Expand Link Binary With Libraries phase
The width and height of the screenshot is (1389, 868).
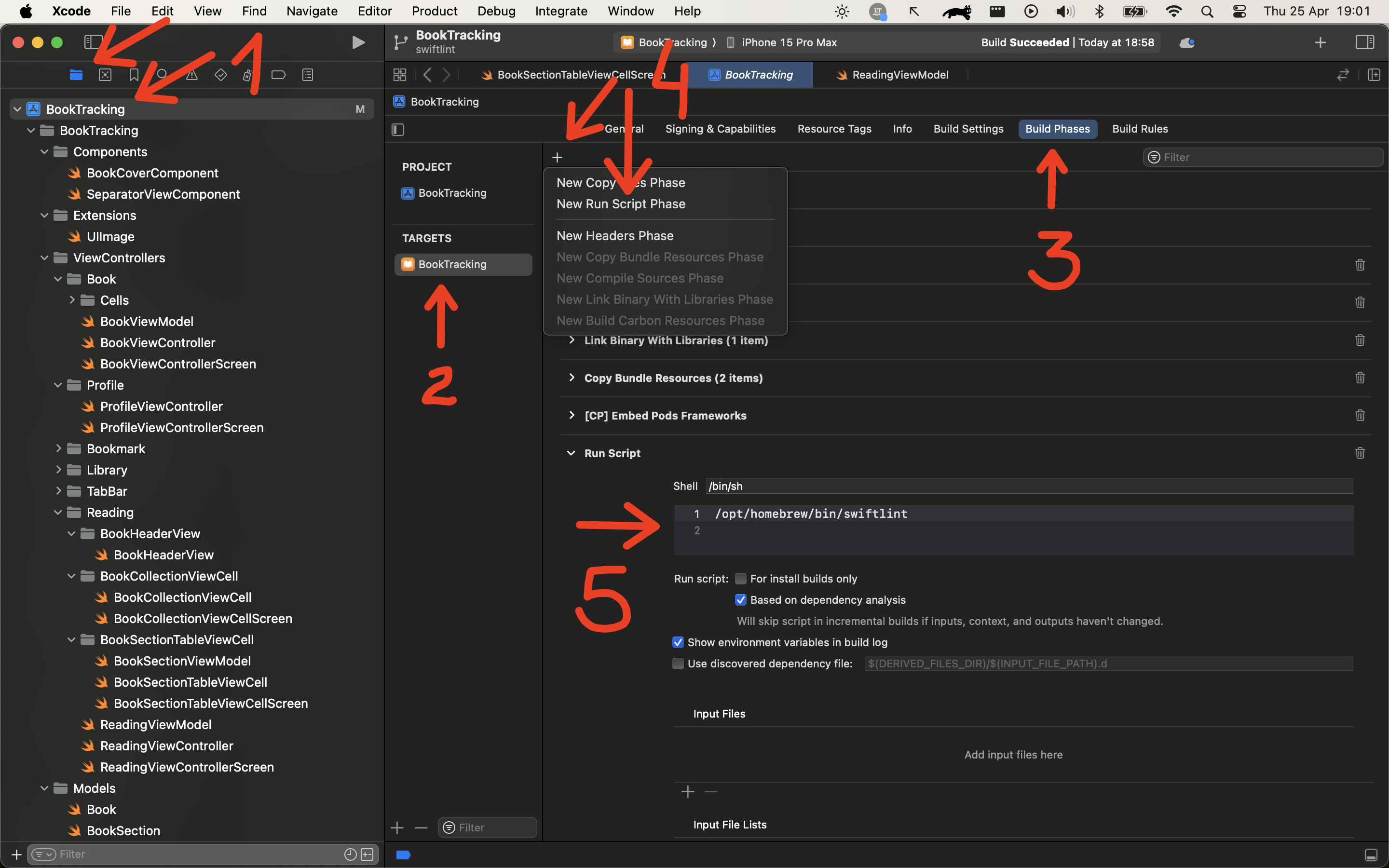pos(571,340)
